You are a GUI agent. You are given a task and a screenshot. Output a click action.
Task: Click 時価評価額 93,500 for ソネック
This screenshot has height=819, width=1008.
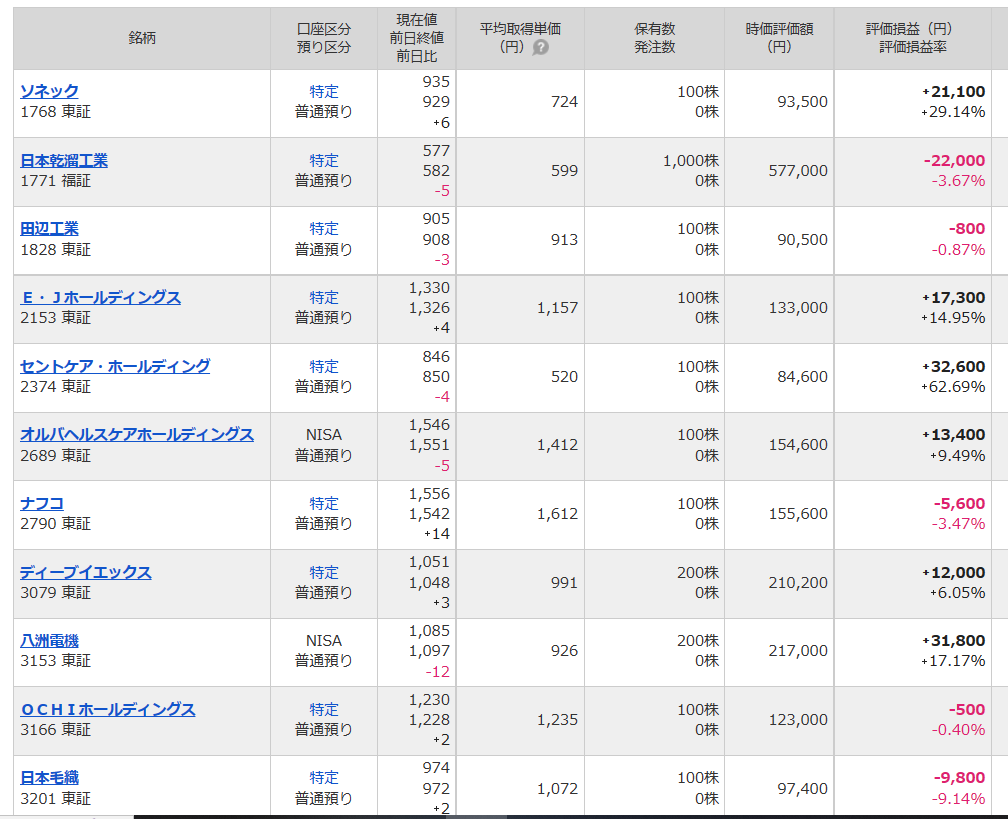(802, 102)
